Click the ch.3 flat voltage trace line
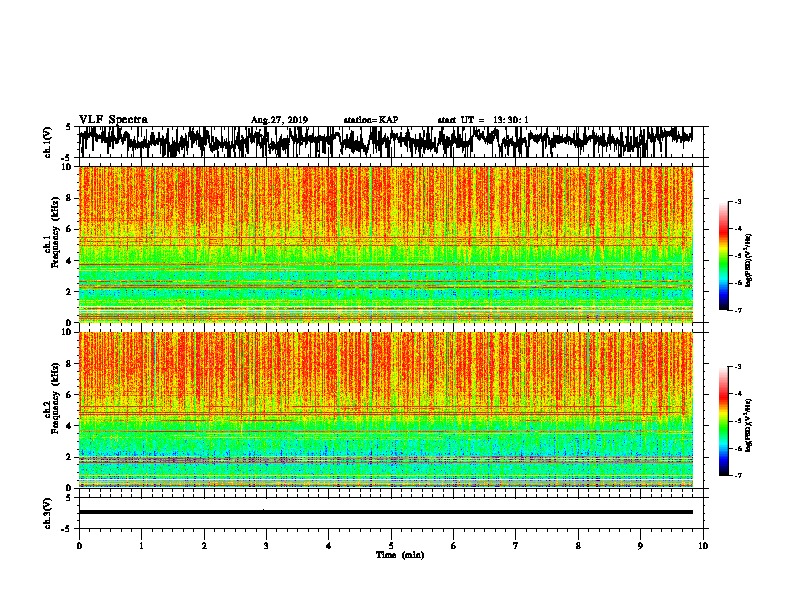792x612 pixels. pos(386,512)
